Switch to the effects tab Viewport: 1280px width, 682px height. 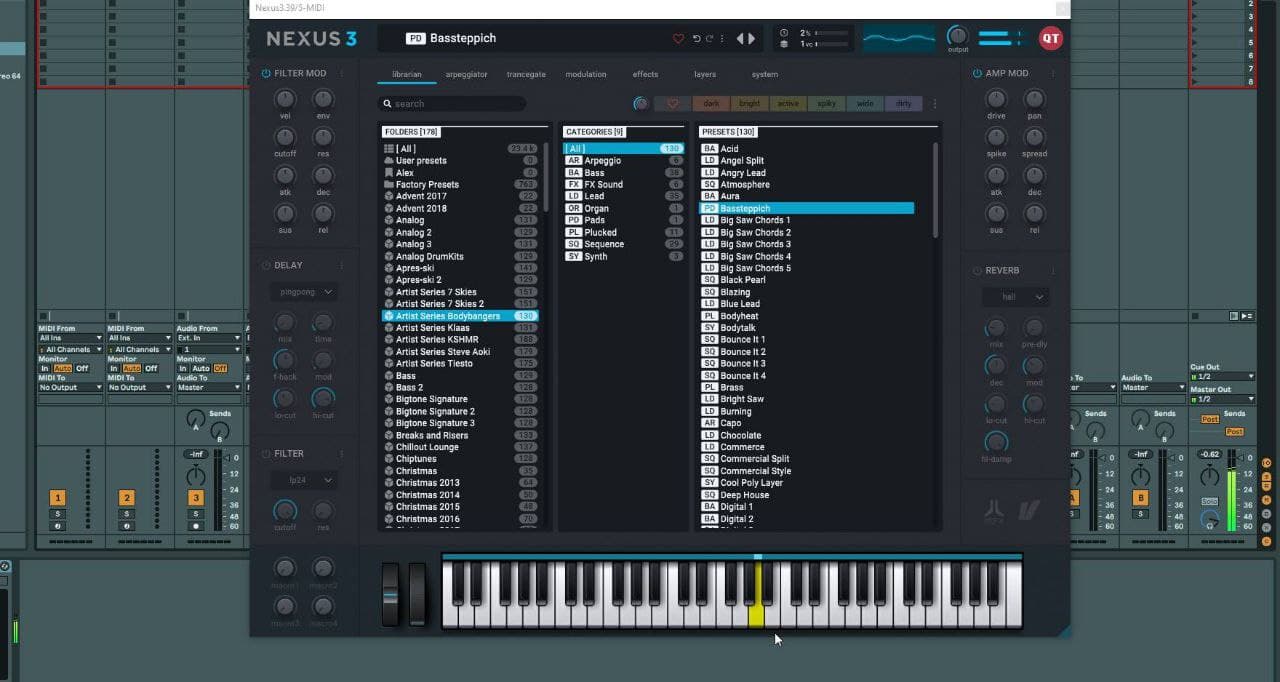[645, 74]
